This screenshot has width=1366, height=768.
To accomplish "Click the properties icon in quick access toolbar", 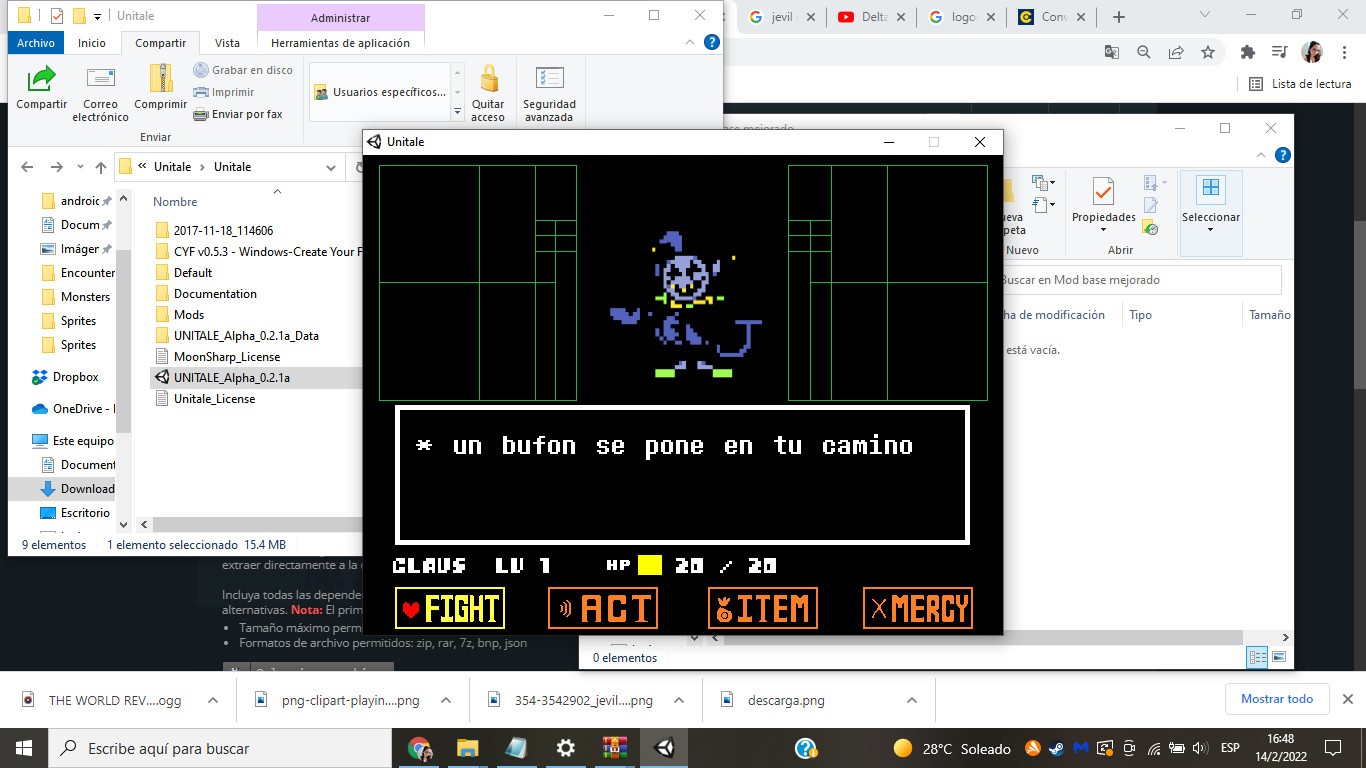I will (56, 16).
